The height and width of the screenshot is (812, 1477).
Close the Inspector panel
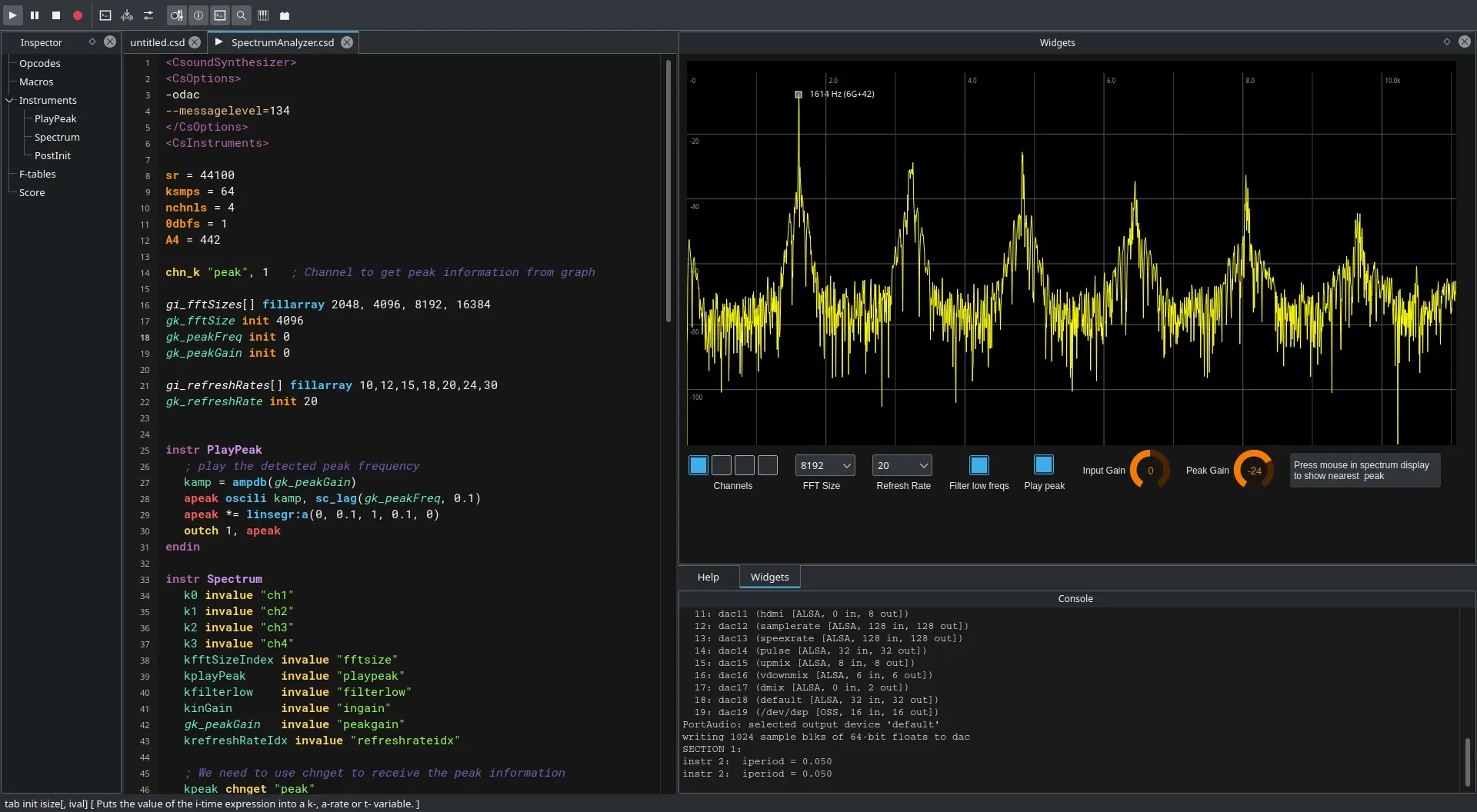tap(110, 42)
